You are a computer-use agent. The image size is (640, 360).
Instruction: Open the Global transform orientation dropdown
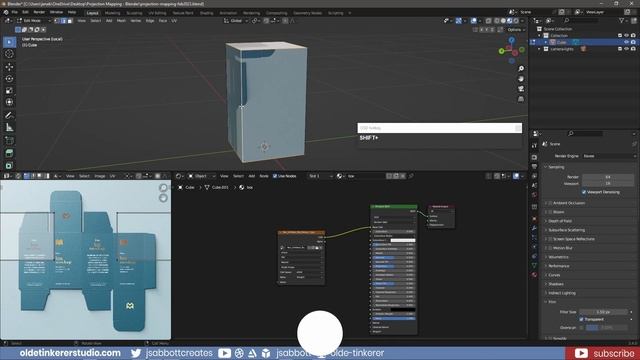[236, 20]
